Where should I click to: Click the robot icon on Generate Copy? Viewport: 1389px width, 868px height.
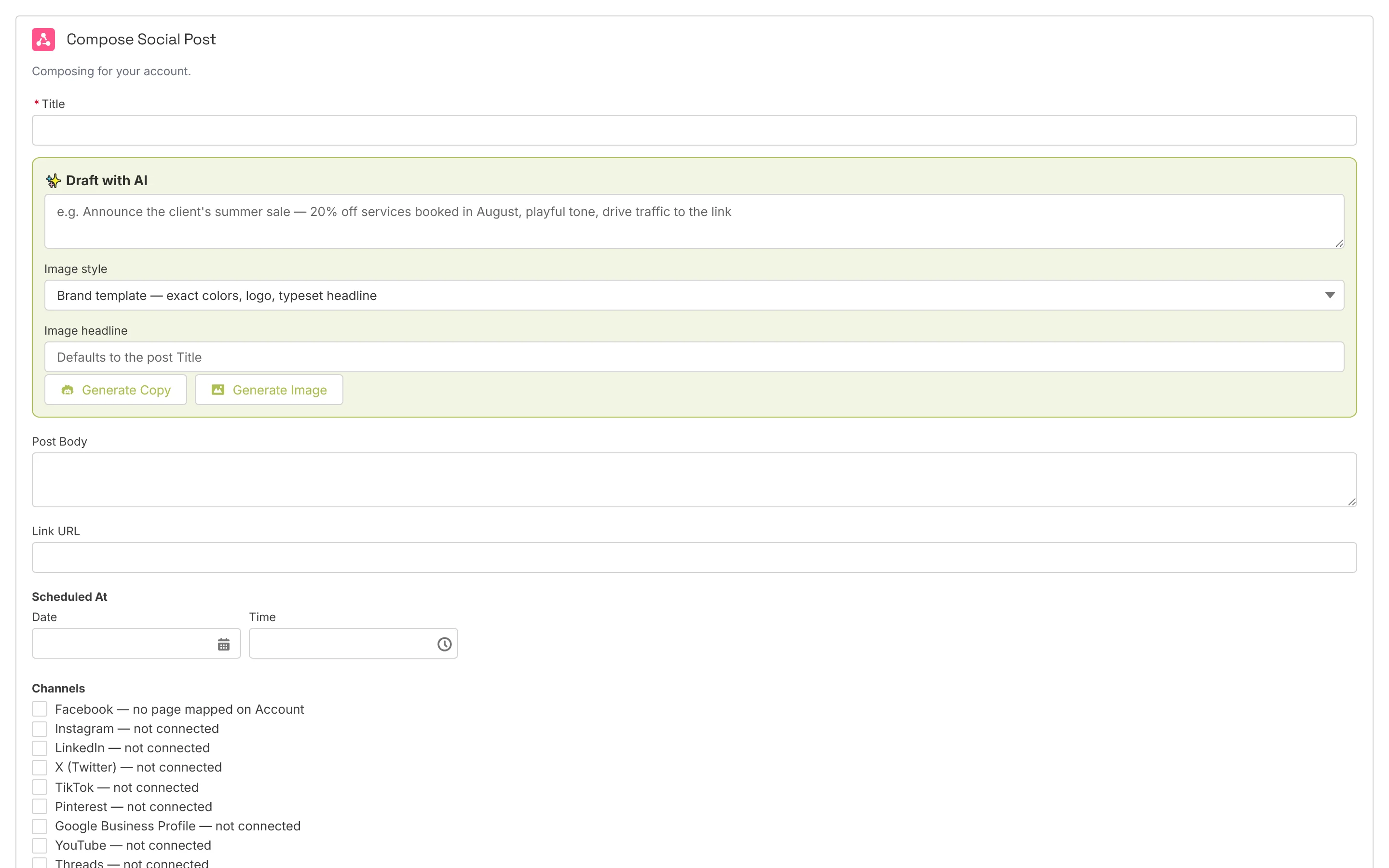click(68, 390)
